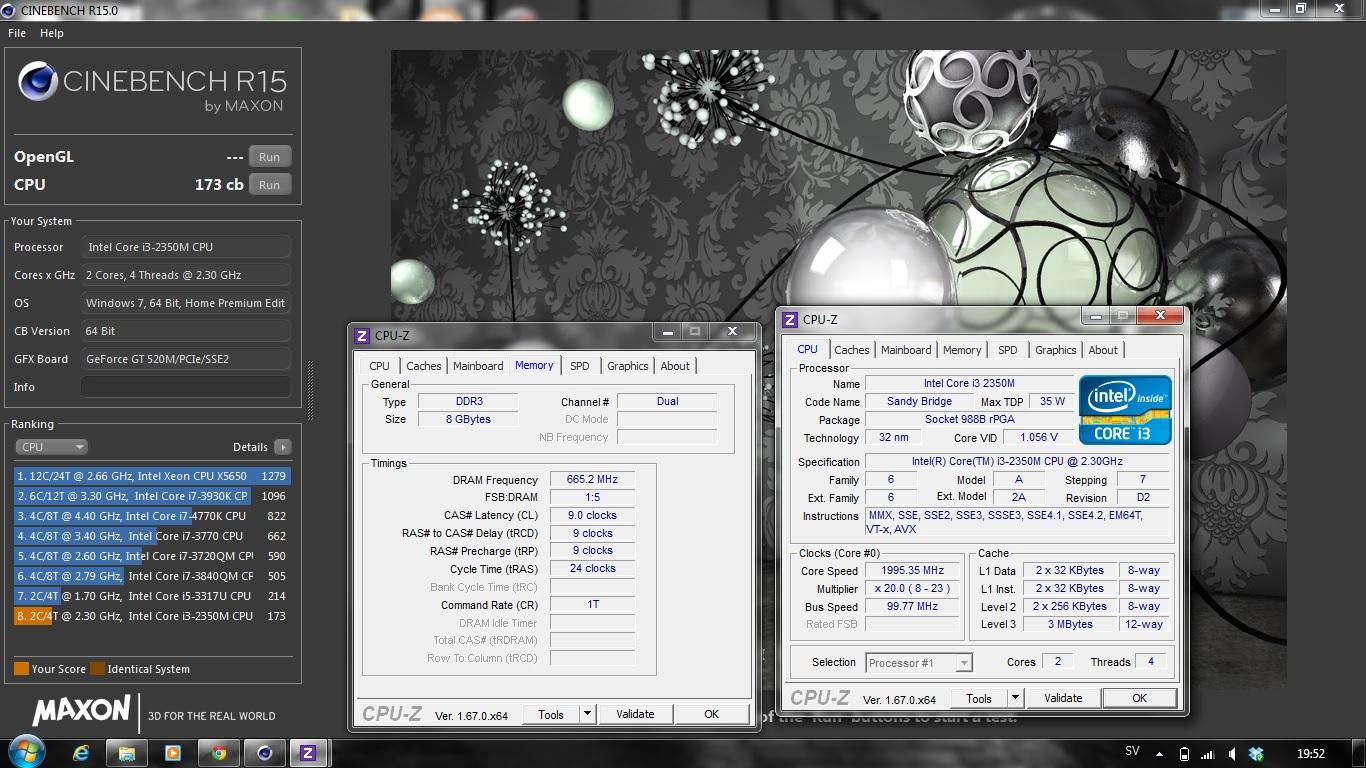
Task: Click Validate in Memory CPU-Z window
Action: [x=635, y=714]
